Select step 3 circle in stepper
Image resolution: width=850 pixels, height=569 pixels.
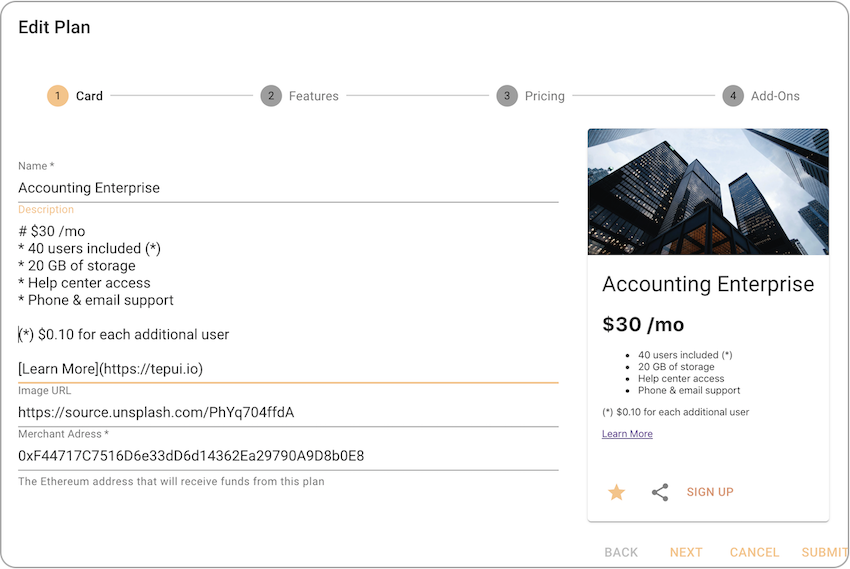click(x=507, y=96)
